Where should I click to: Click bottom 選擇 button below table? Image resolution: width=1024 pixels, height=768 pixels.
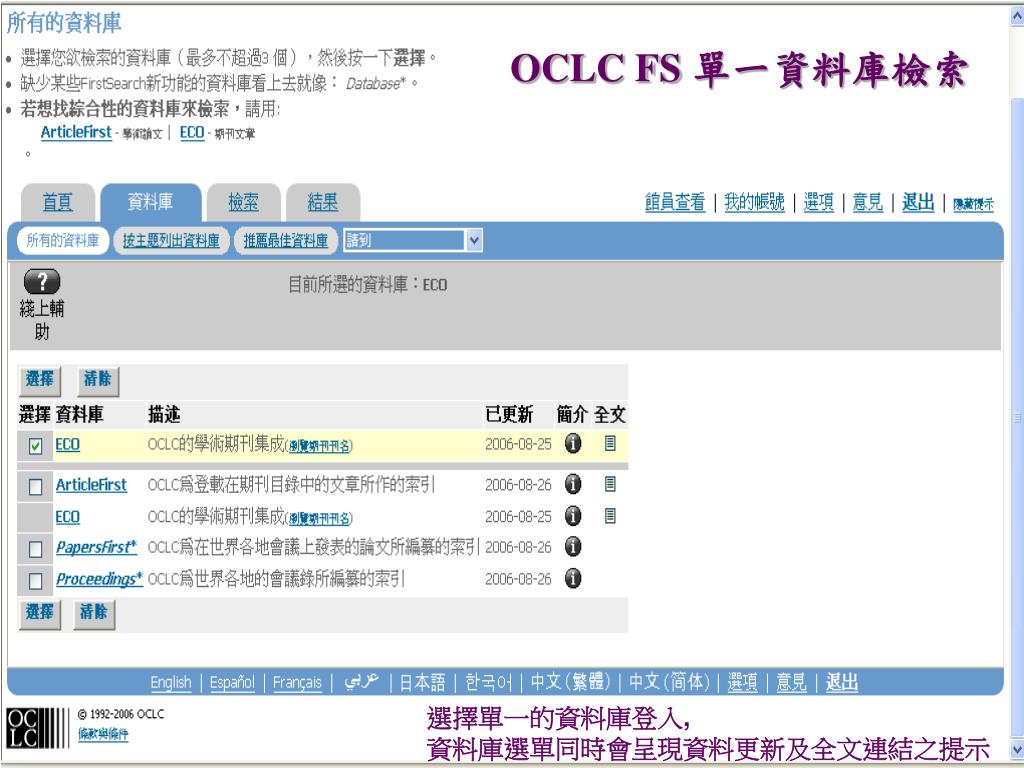[x=40, y=613]
